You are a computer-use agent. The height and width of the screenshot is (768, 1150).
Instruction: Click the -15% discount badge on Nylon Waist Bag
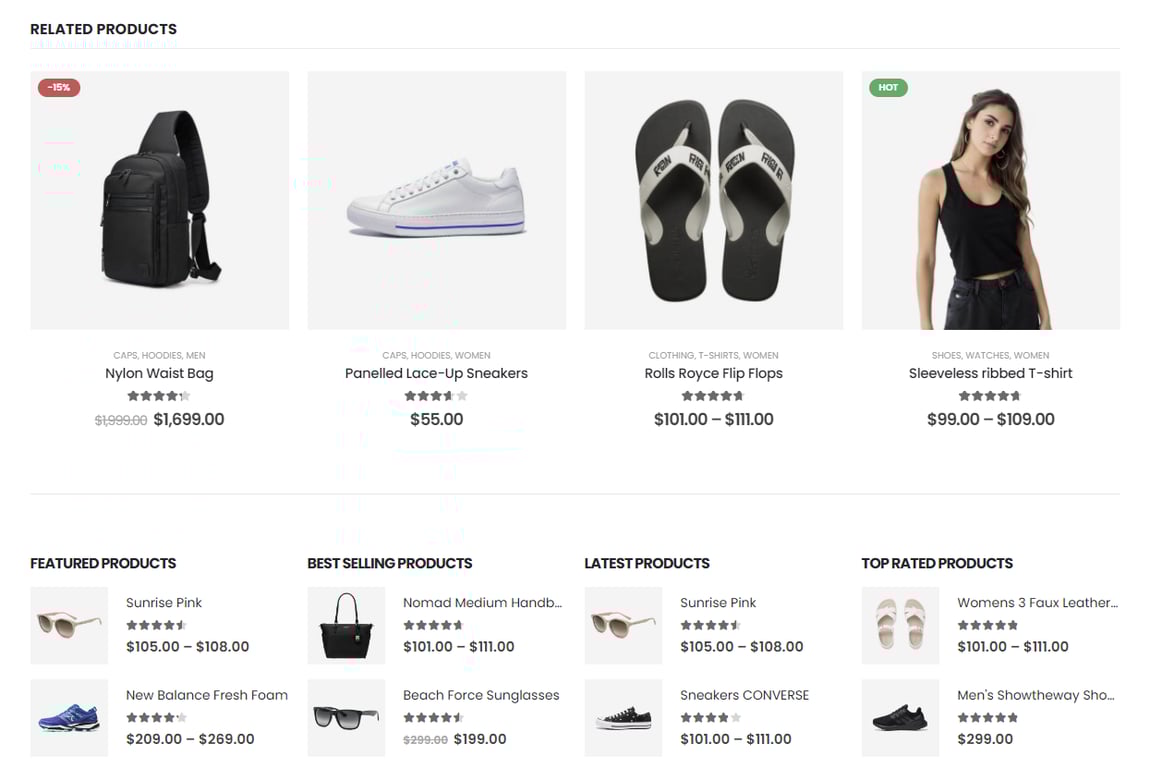tap(58, 87)
